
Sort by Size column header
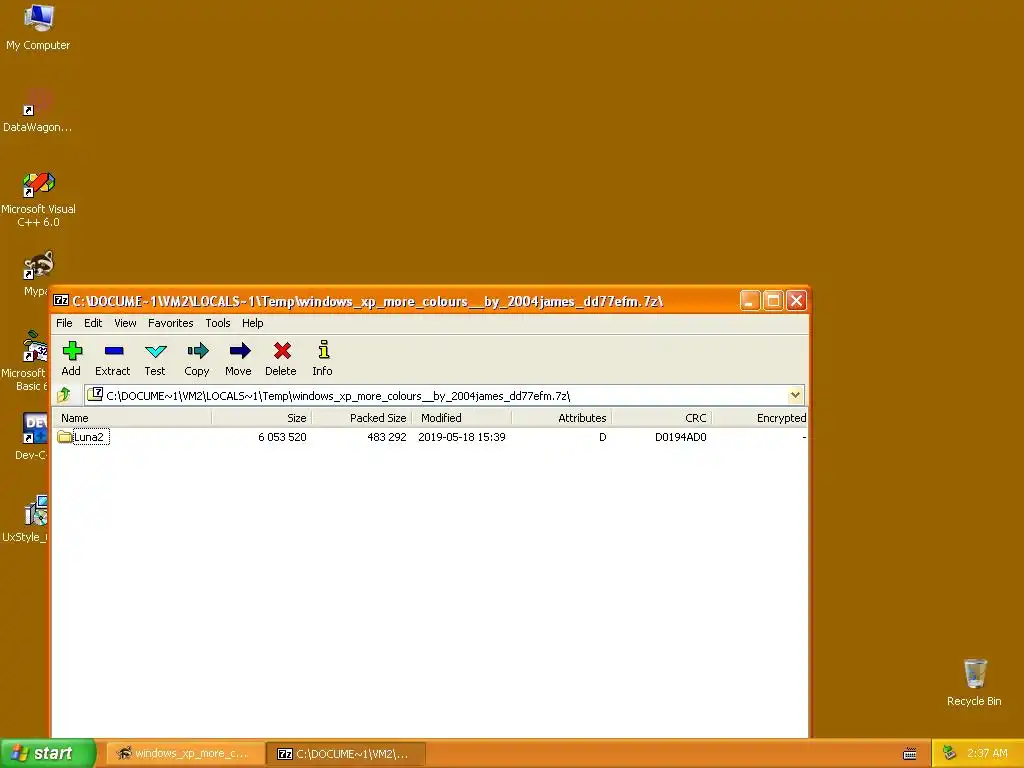262,418
